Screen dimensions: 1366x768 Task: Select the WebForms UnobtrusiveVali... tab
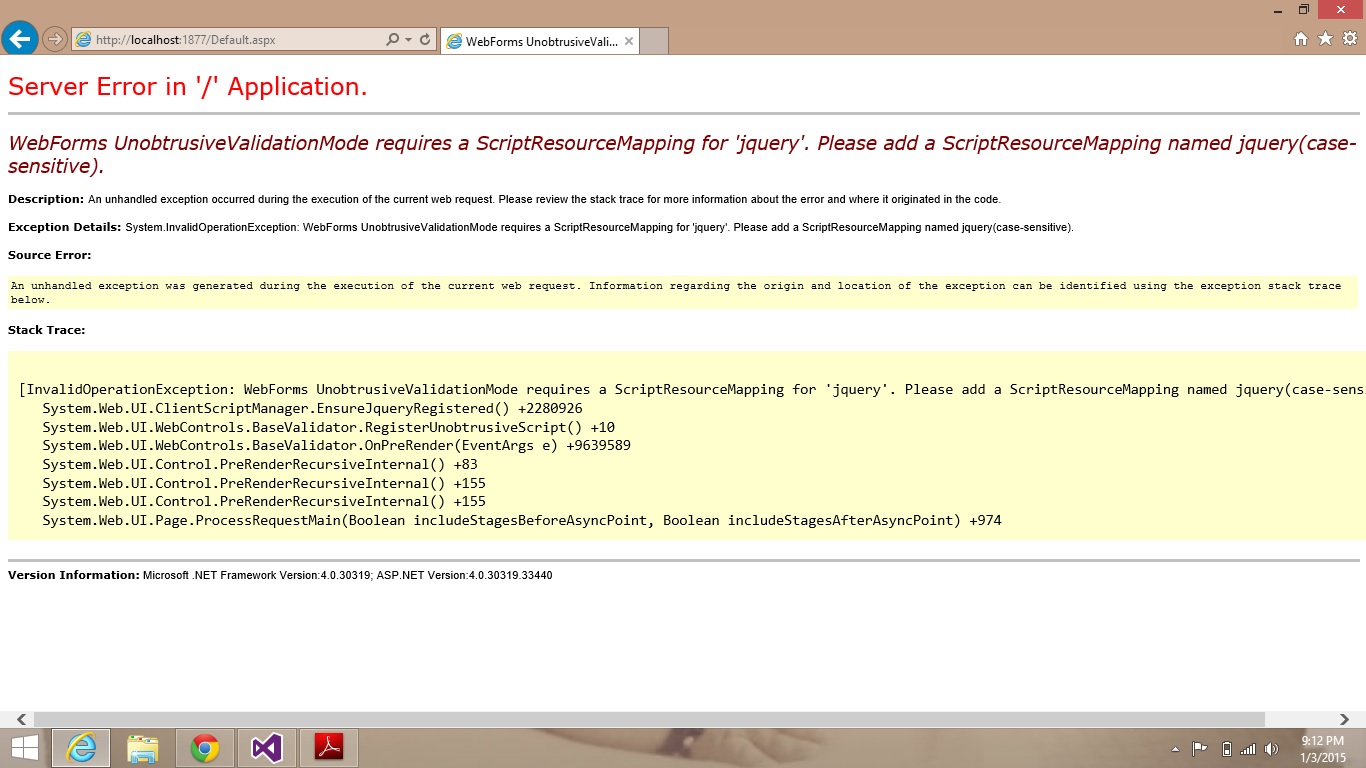point(540,41)
